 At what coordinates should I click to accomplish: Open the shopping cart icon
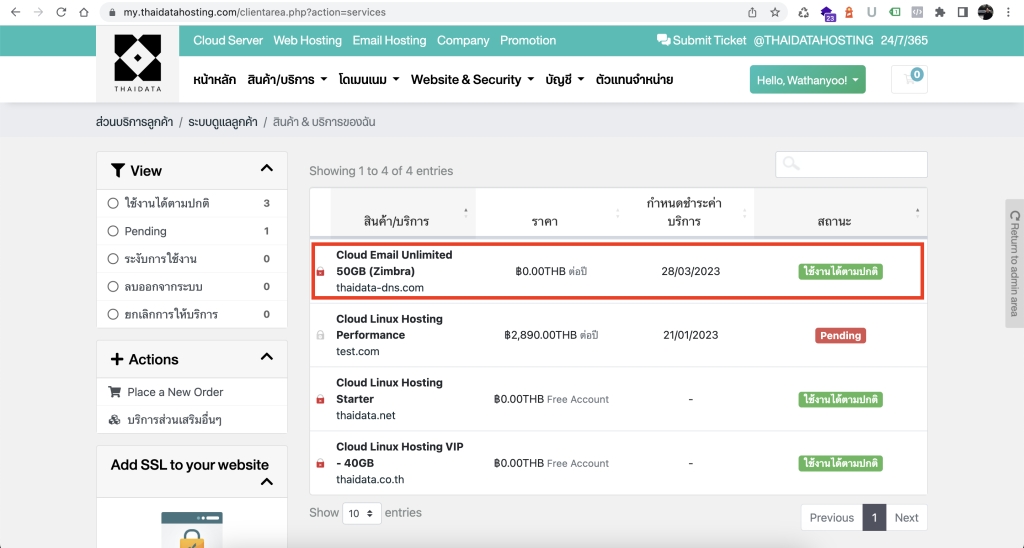coord(908,80)
